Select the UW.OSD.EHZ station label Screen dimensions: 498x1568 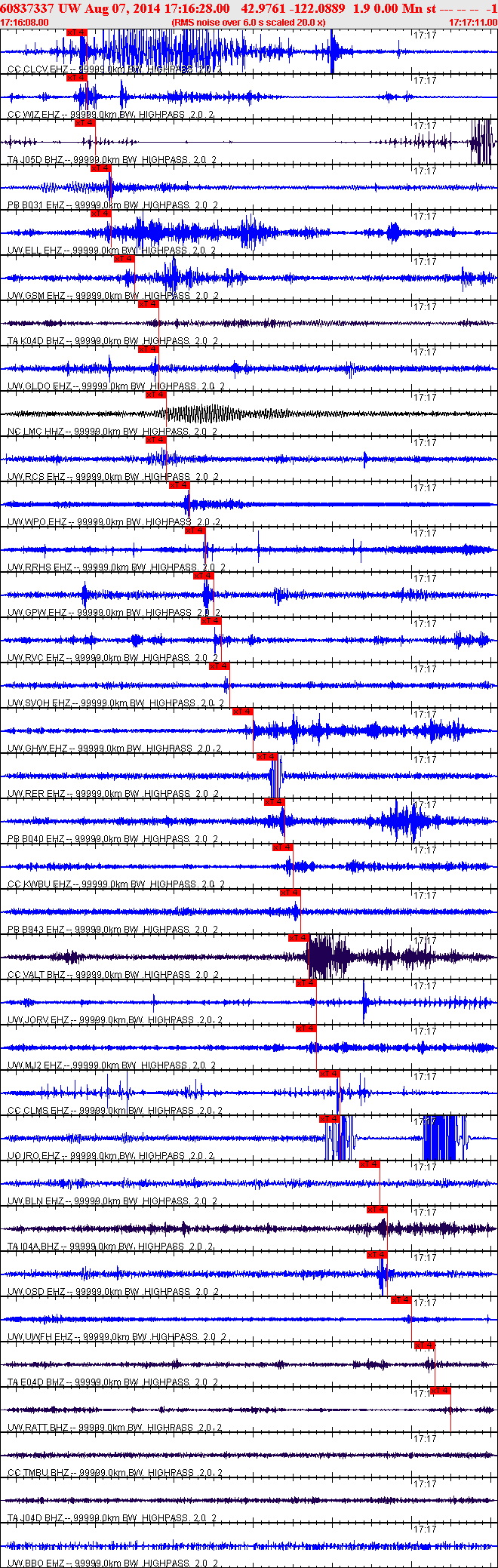click(x=113, y=1292)
